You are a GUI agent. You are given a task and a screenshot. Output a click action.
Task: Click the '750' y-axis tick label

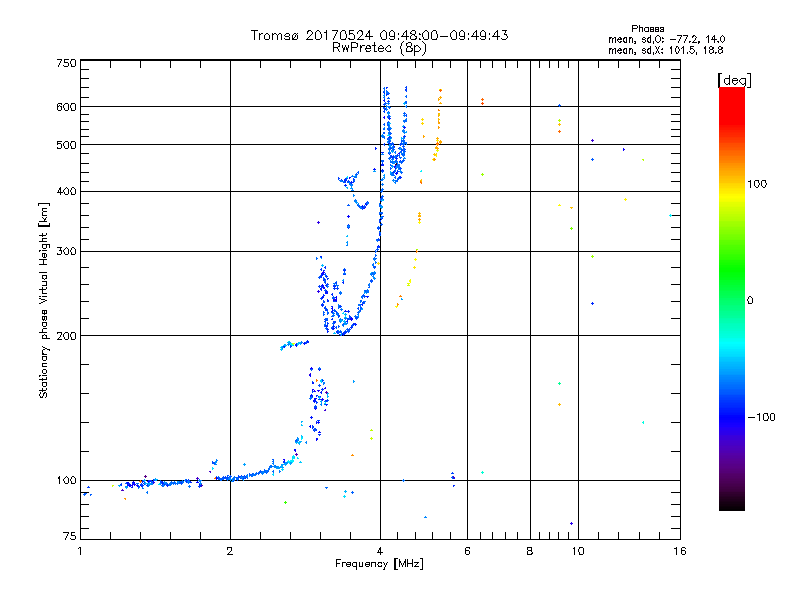pyautogui.click(x=66, y=63)
